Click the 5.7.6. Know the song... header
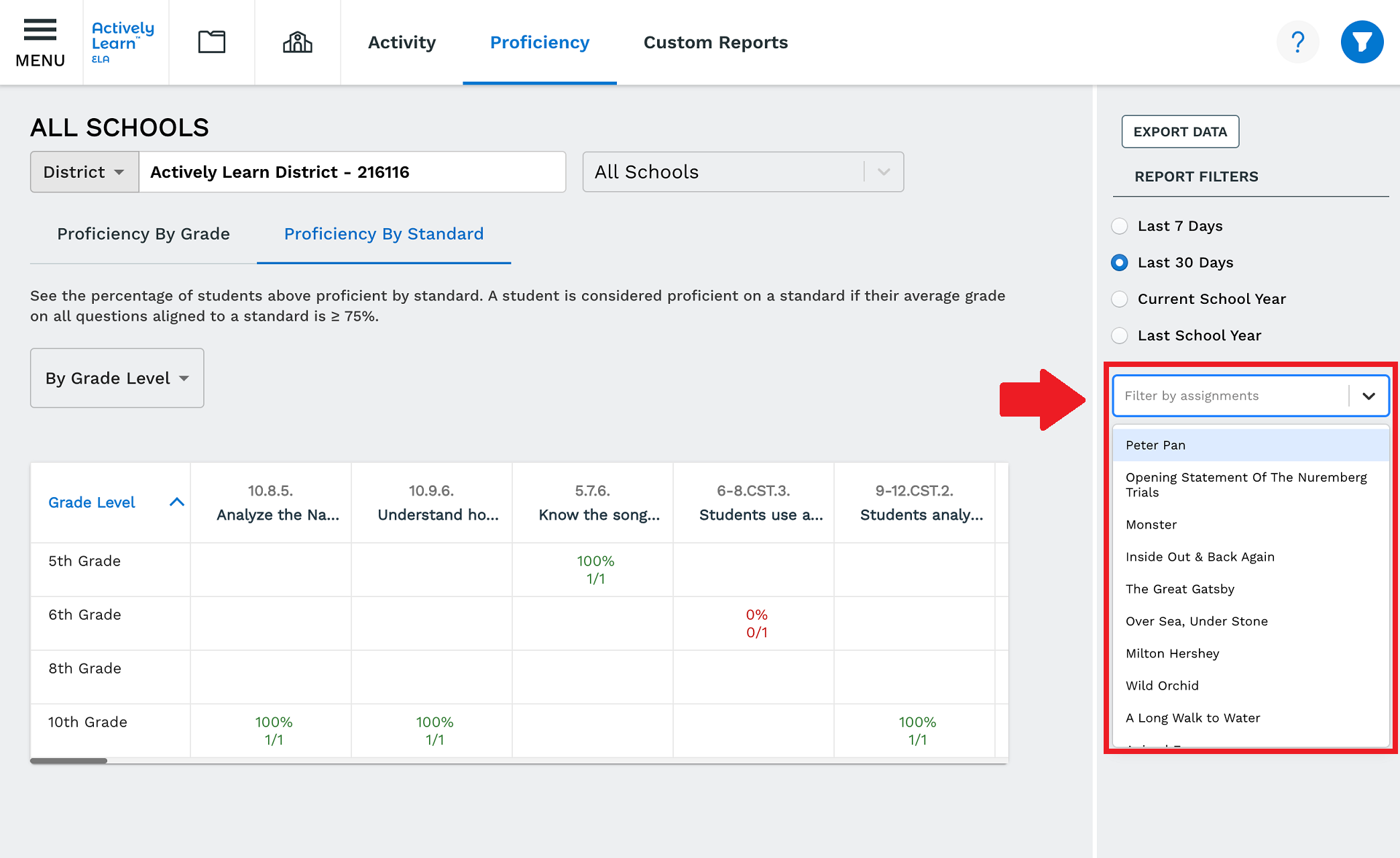 click(x=593, y=502)
